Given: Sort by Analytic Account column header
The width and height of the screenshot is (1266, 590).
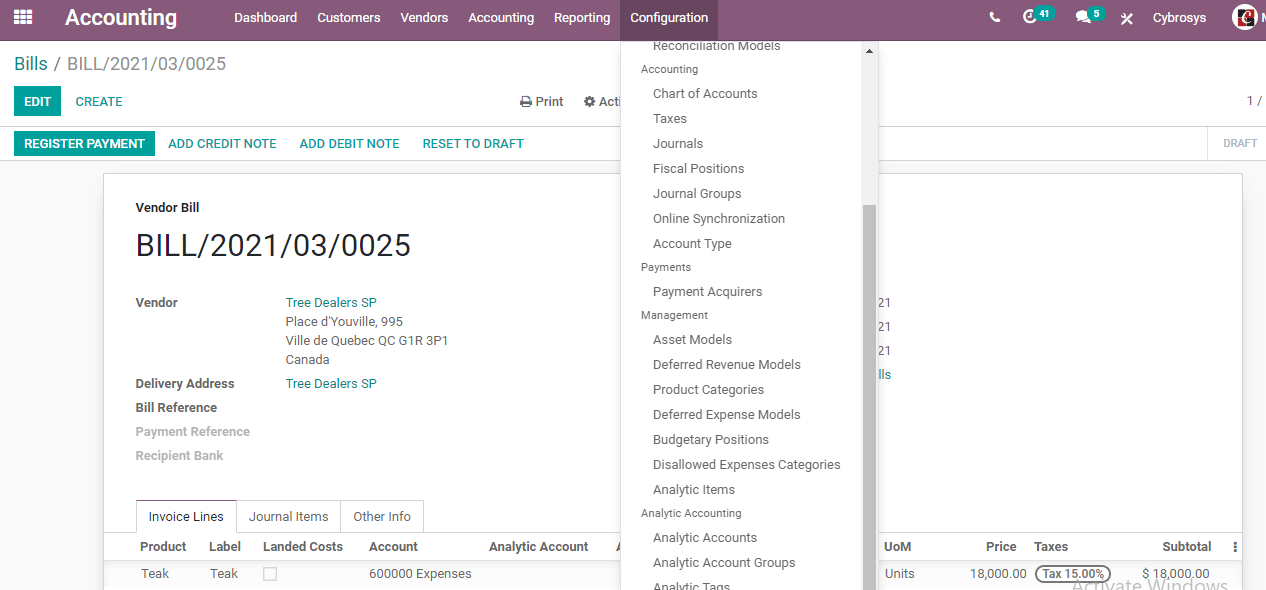Looking at the screenshot, I should pyautogui.click(x=539, y=547).
